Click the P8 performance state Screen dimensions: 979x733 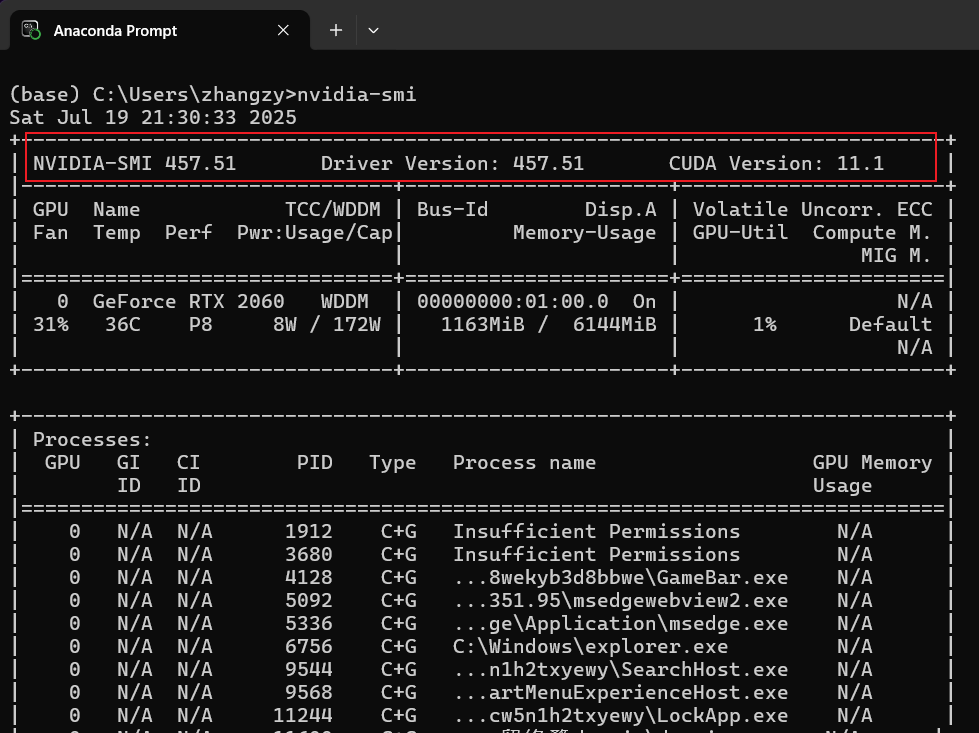(200, 325)
